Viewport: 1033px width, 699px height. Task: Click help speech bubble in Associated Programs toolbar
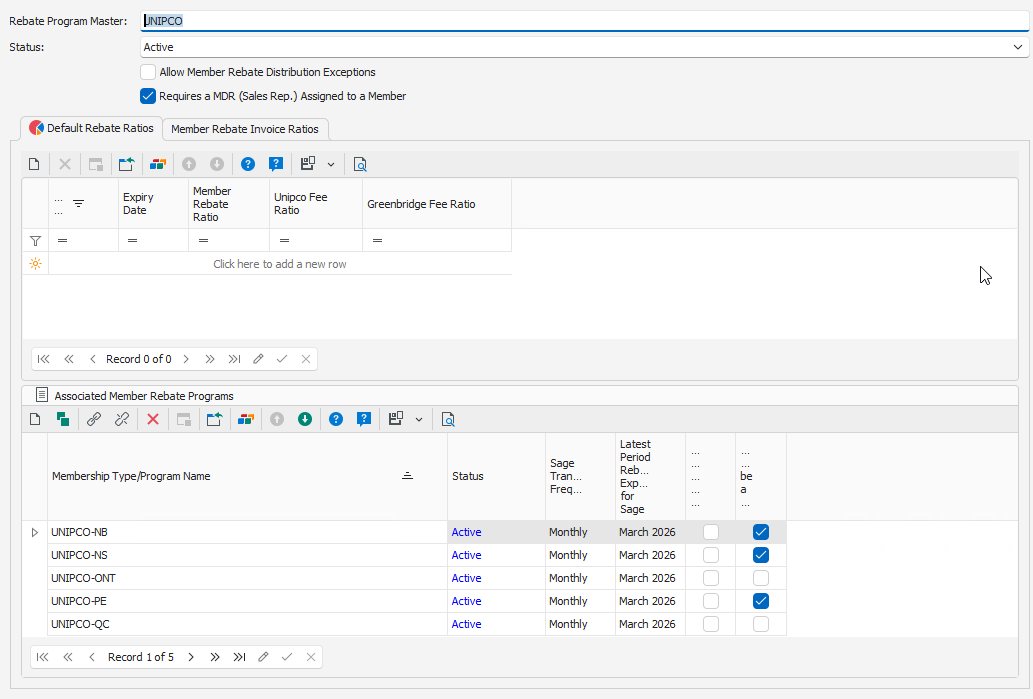pyautogui.click(x=364, y=419)
